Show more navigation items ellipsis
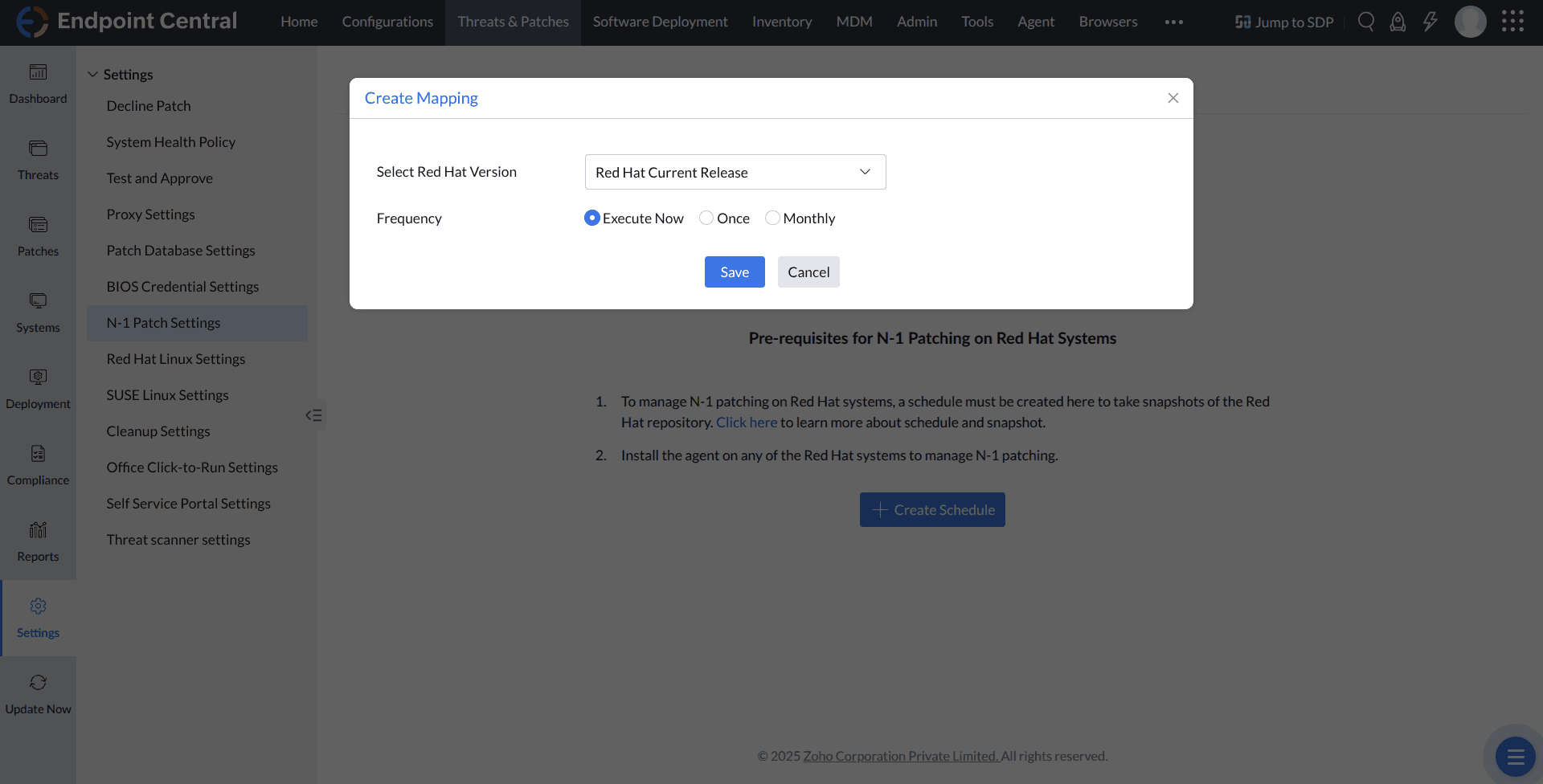 point(1174,22)
